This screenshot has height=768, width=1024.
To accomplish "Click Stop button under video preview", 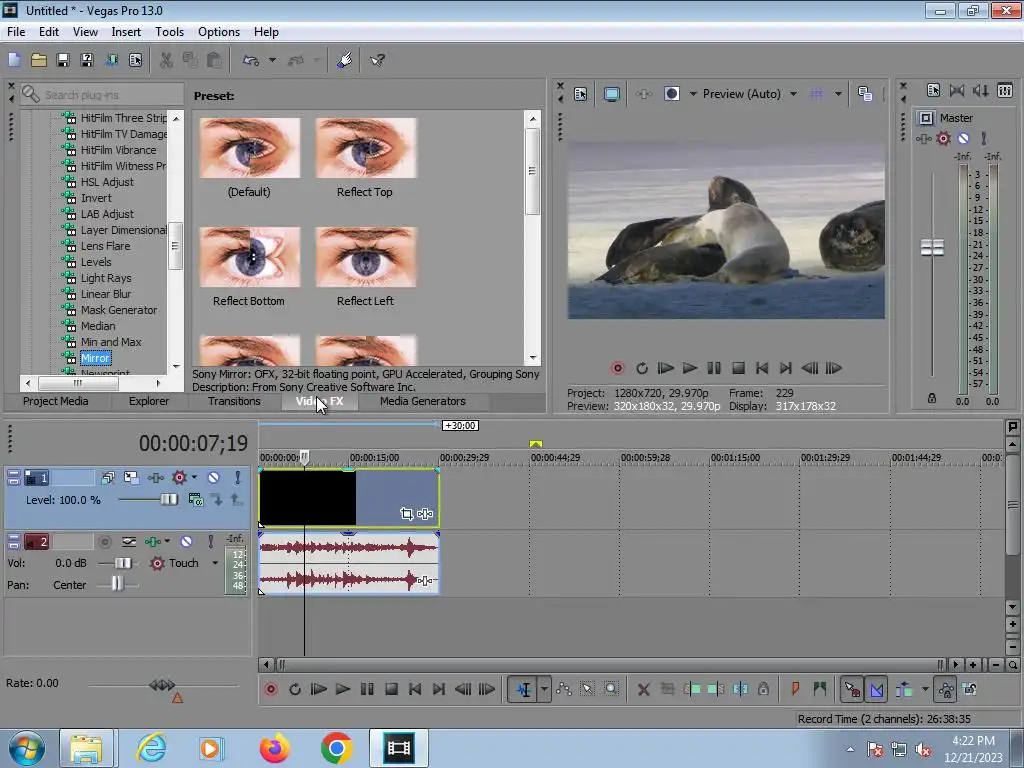I will pos(738,368).
